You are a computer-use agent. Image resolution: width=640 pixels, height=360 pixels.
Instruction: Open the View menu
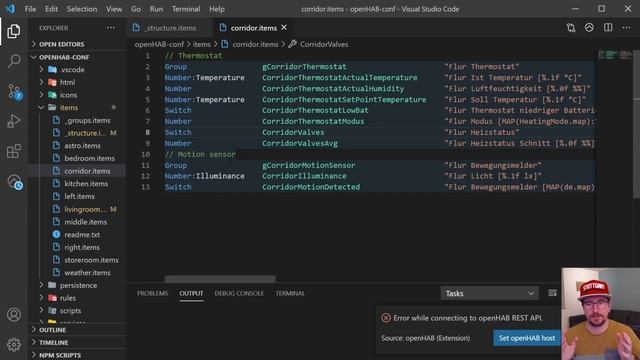[114, 9]
